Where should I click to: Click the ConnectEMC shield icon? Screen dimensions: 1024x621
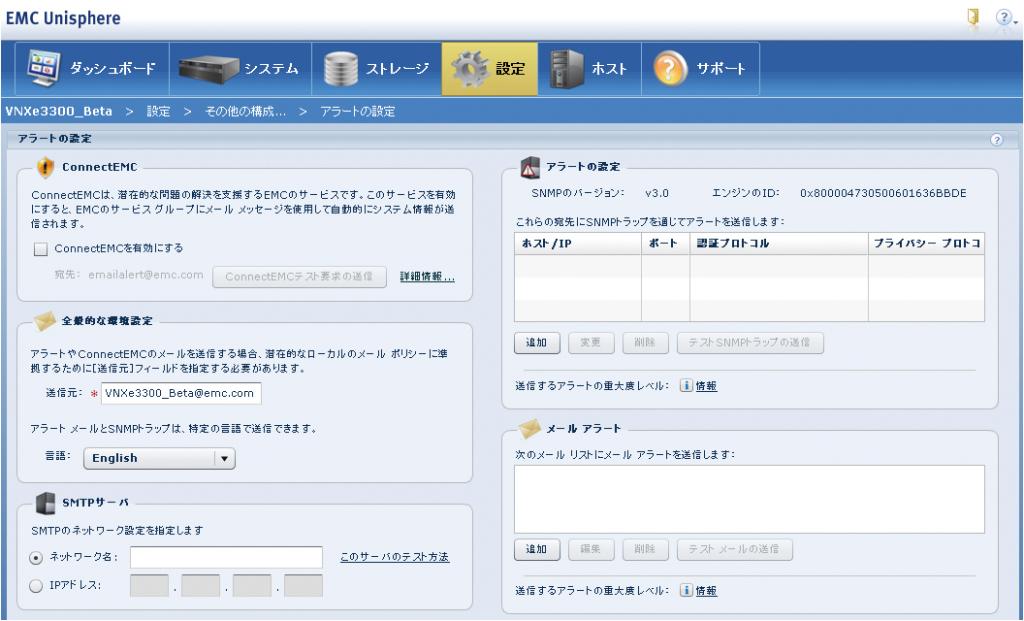[45, 167]
